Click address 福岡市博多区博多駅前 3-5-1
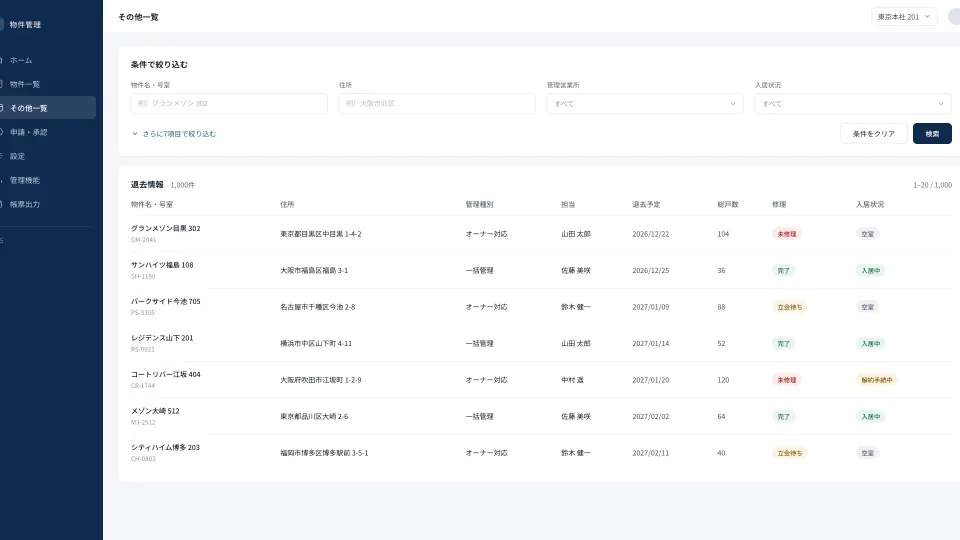960x540 pixels. click(324, 453)
